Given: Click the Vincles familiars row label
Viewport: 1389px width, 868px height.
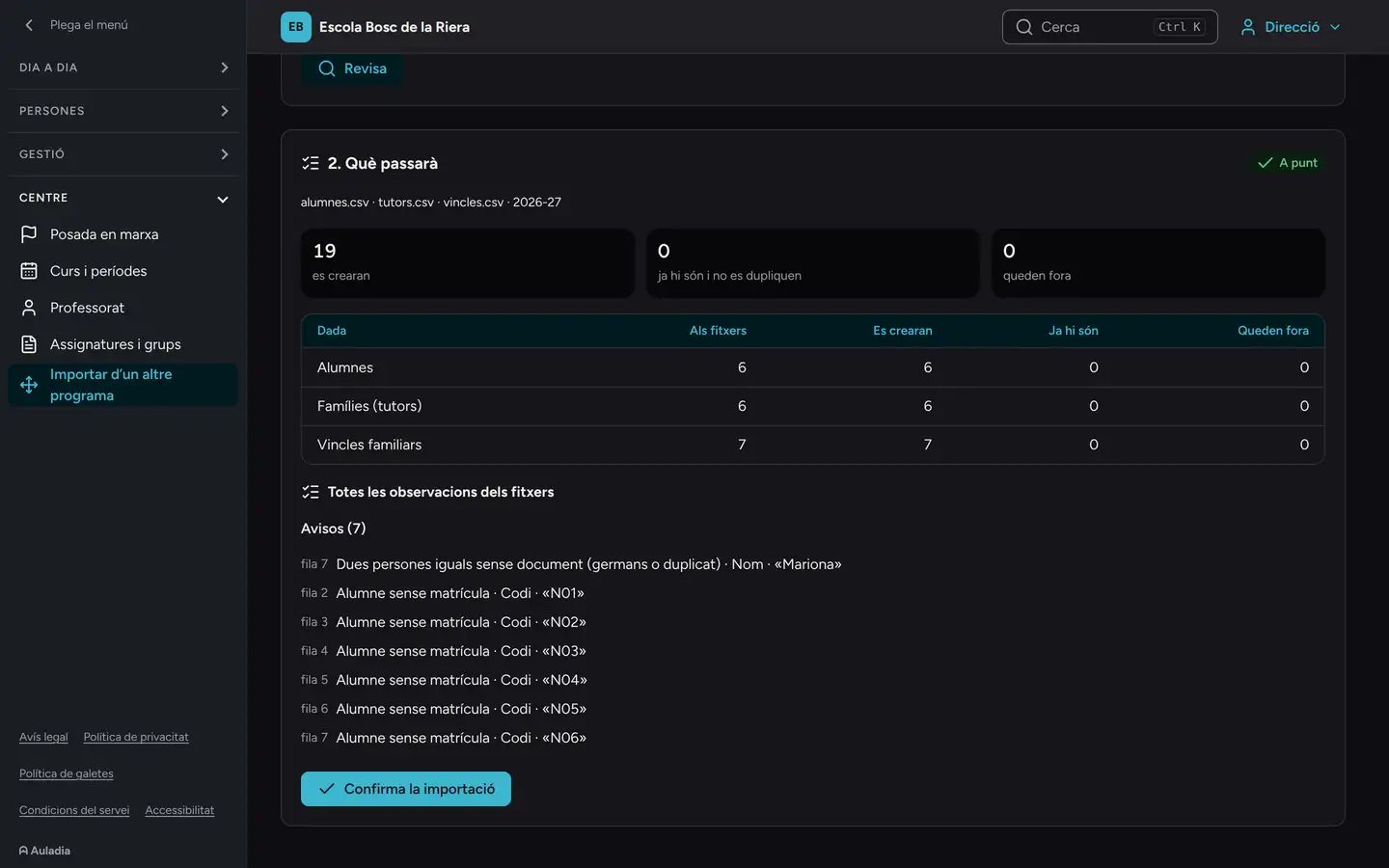Looking at the screenshot, I should click(369, 445).
